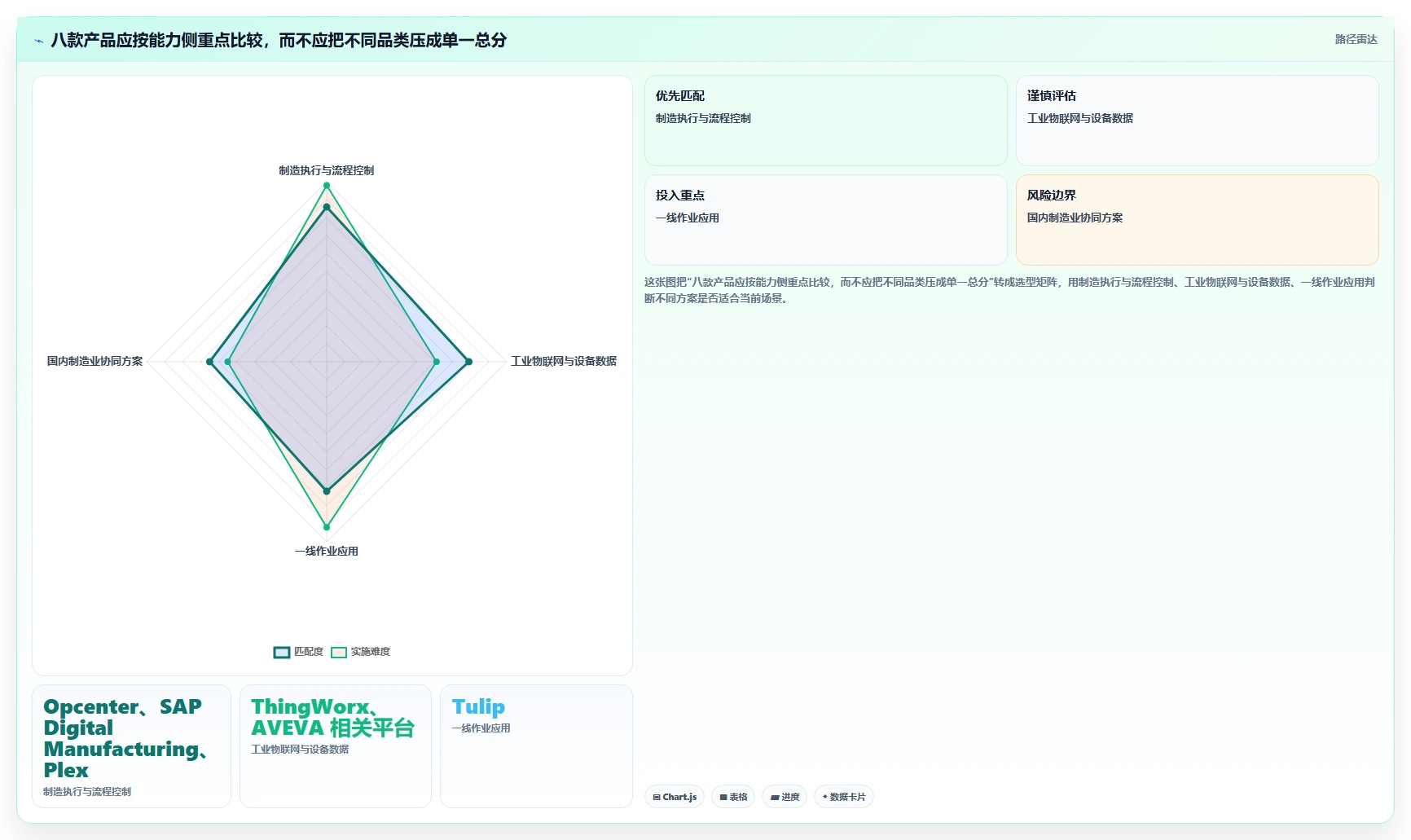Click the Chart.js tag pill

pos(675,797)
